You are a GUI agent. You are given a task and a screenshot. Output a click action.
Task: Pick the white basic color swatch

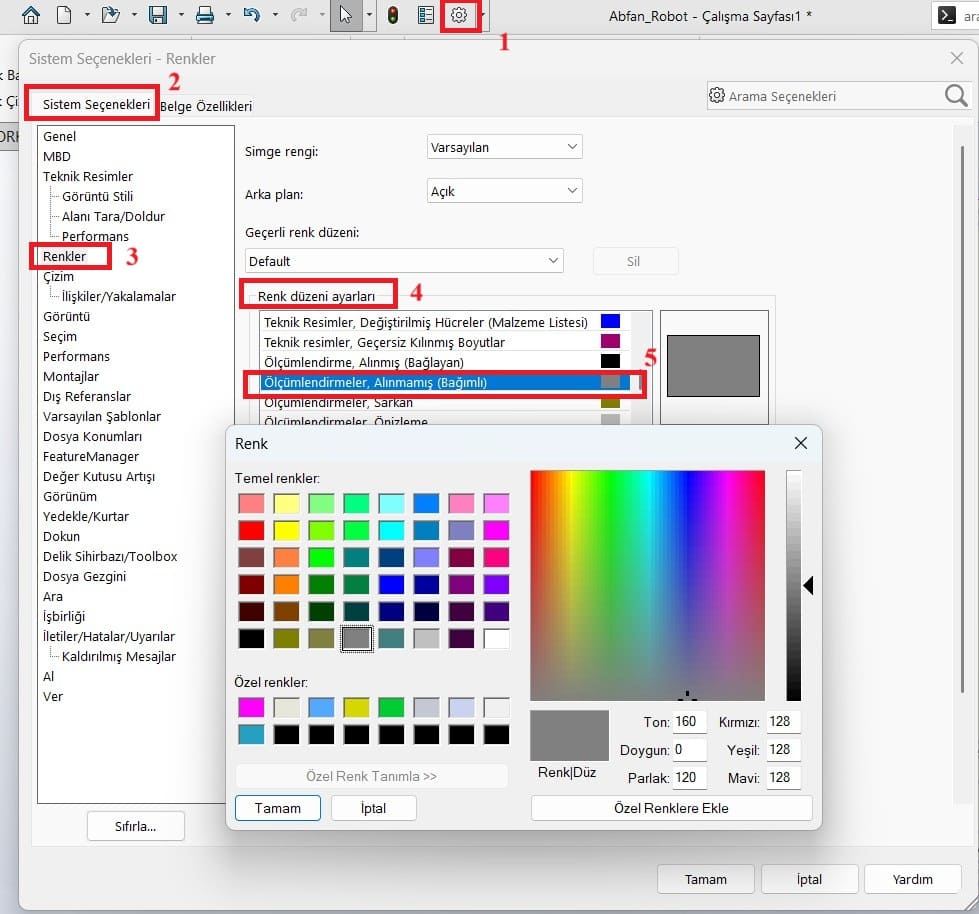(496, 639)
